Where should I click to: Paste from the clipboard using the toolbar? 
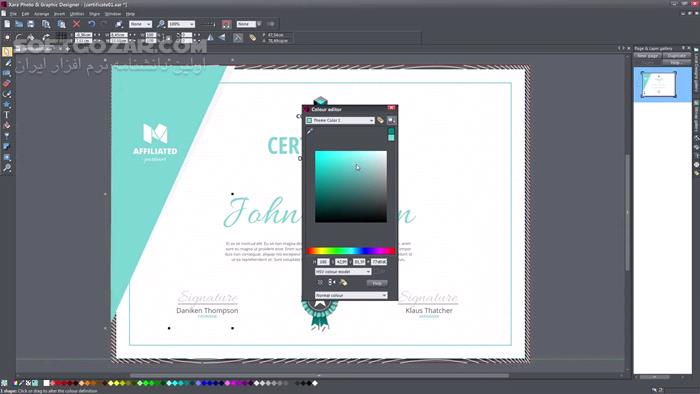(x=62, y=24)
